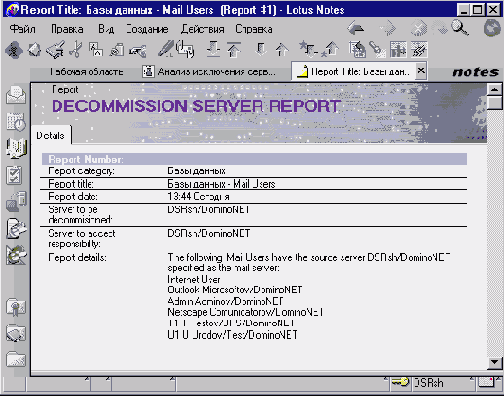504x396 pixels.
Task: Click the globe Open URL icon
Action: [492, 28]
